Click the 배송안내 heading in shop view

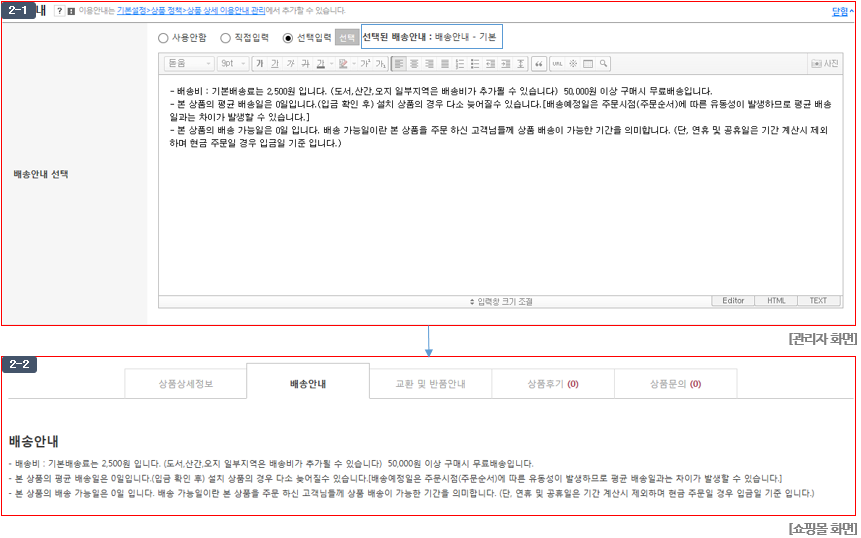coord(33,441)
